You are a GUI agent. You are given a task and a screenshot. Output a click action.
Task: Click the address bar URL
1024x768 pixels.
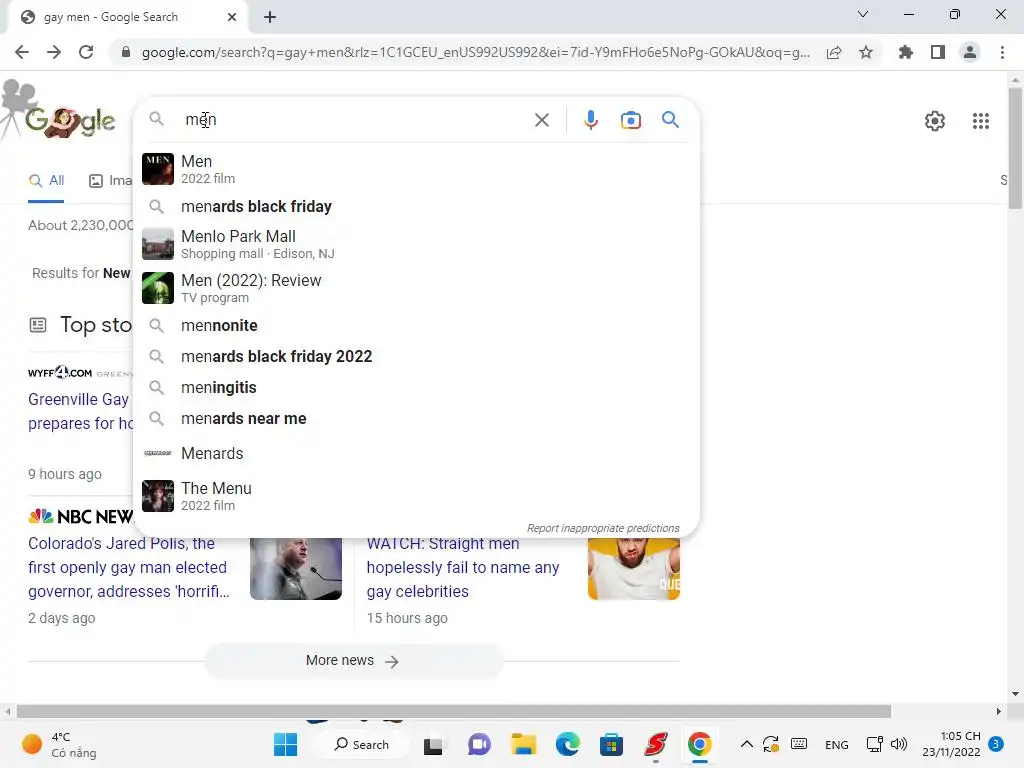pos(475,52)
